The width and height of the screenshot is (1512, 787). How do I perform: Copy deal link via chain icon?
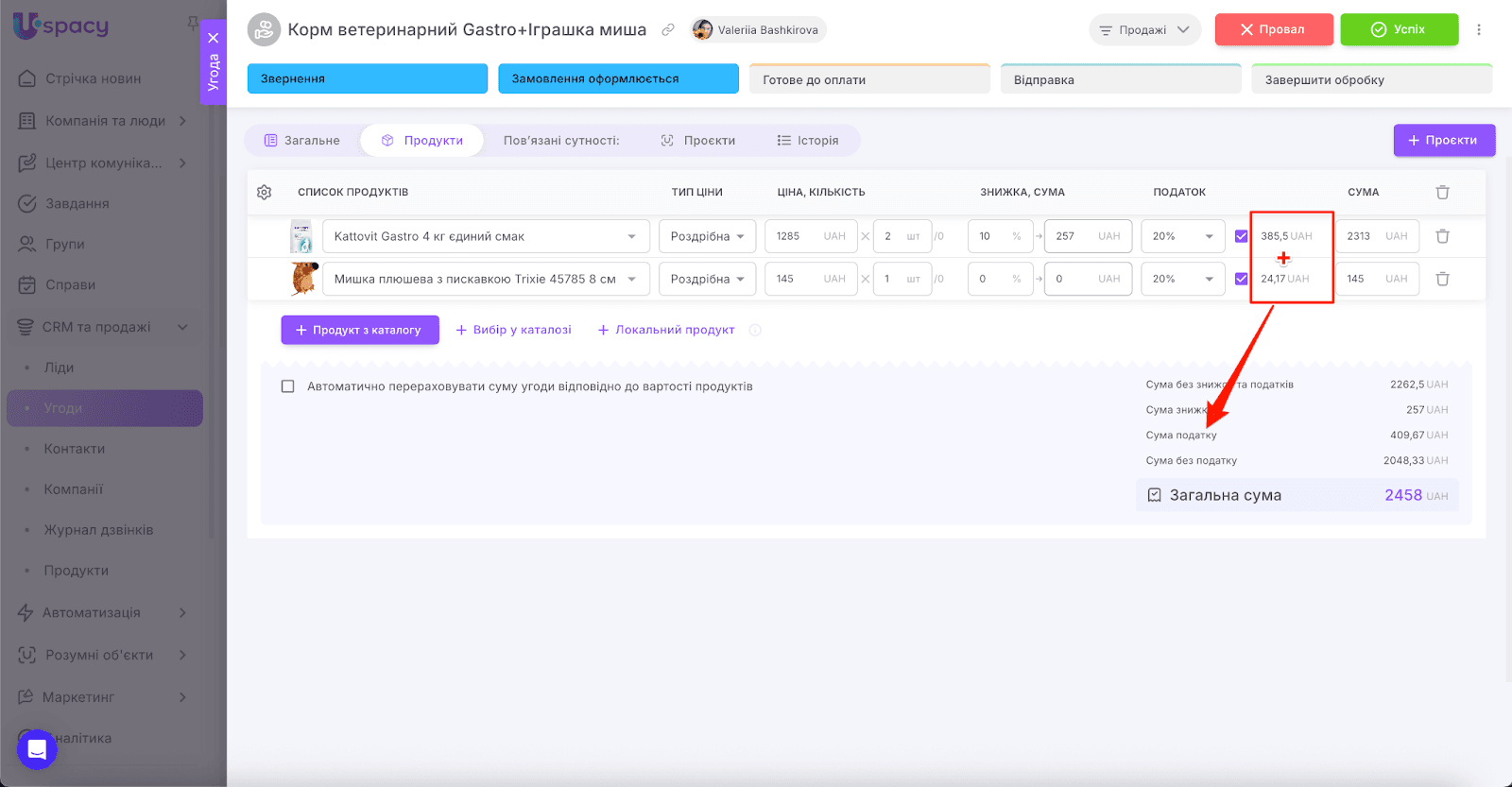[668, 30]
